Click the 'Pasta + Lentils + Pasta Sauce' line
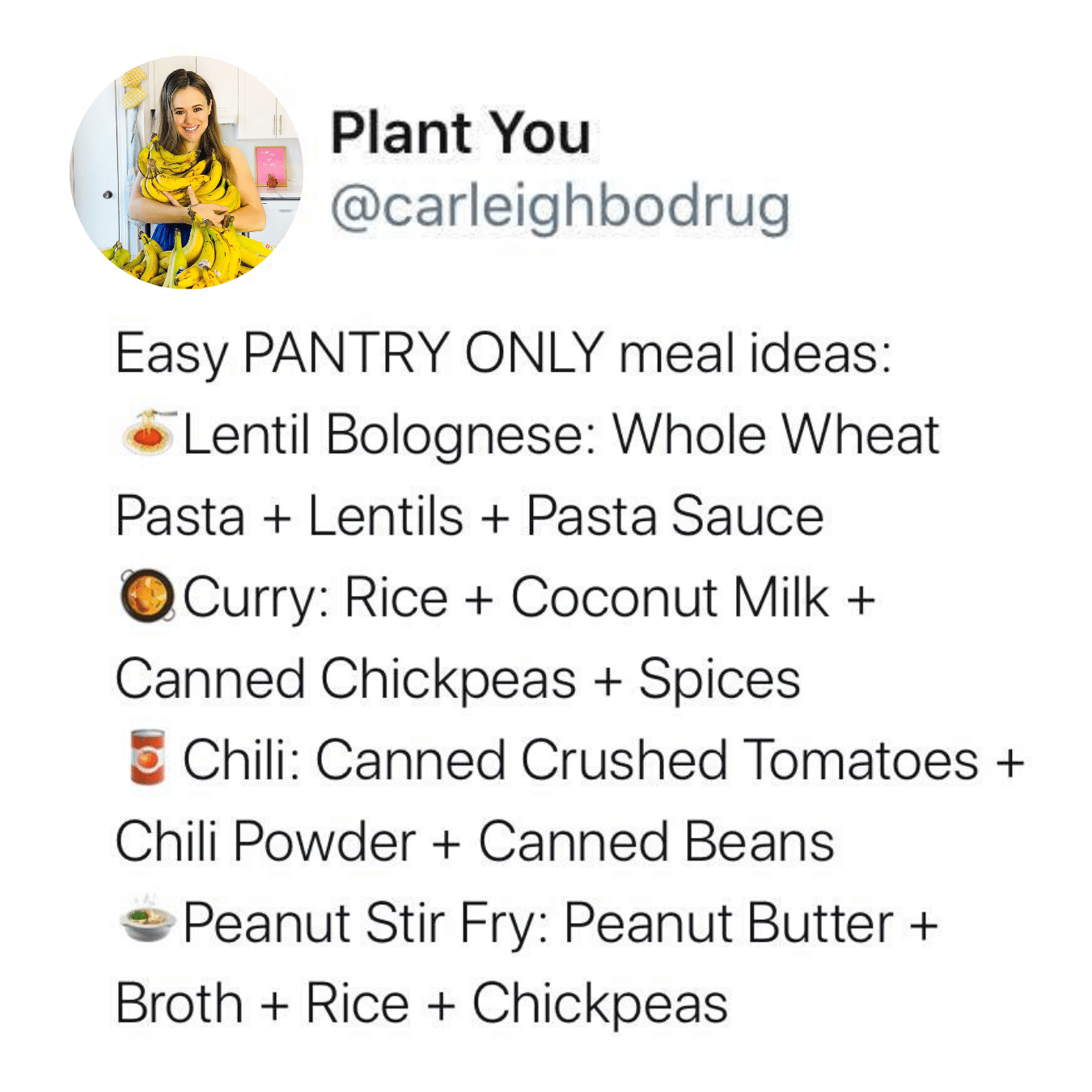Image resolution: width=1092 pixels, height=1092 pixels. [469, 516]
